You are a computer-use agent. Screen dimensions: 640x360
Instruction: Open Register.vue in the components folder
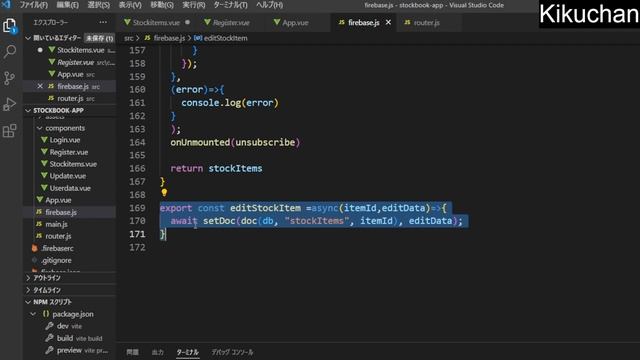[x=69, y=152]
